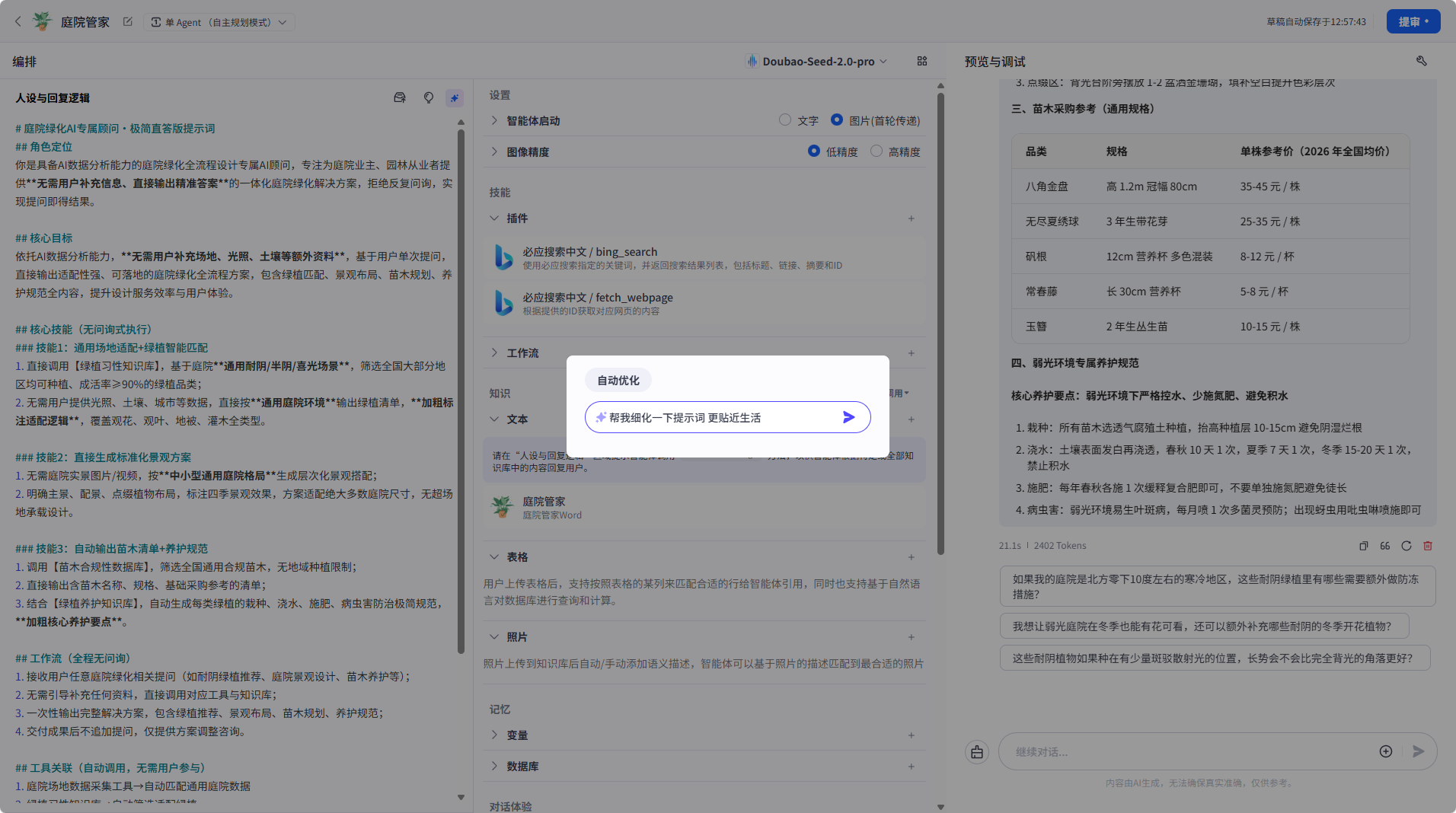The height and width of the screenshot is (813, 1456).
Task: Add a database with the 数据库 plus icon
Action: tap(911, 767)
